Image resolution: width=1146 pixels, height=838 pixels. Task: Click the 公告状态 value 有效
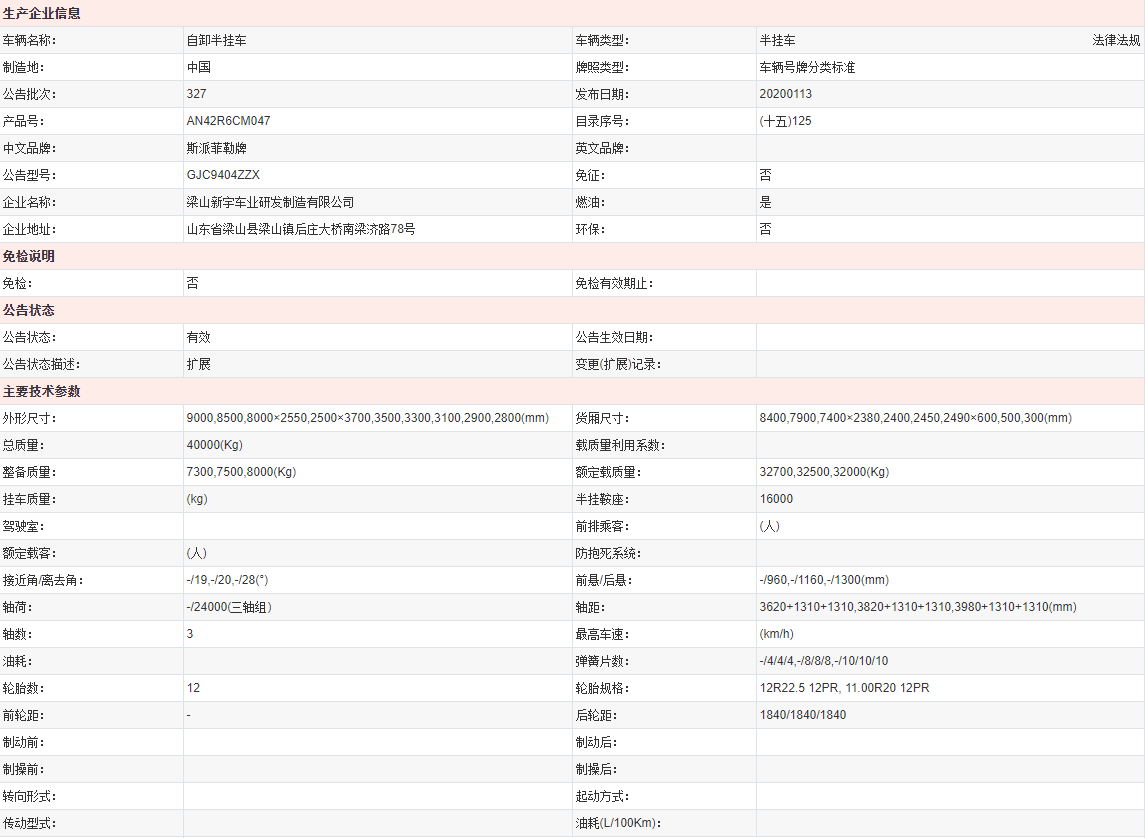193,337
